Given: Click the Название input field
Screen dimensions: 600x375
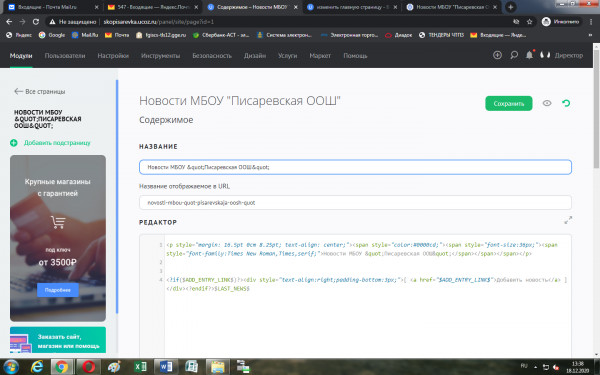Looking at the screenshot, I should pyautogui.click(x=355, y=167).
